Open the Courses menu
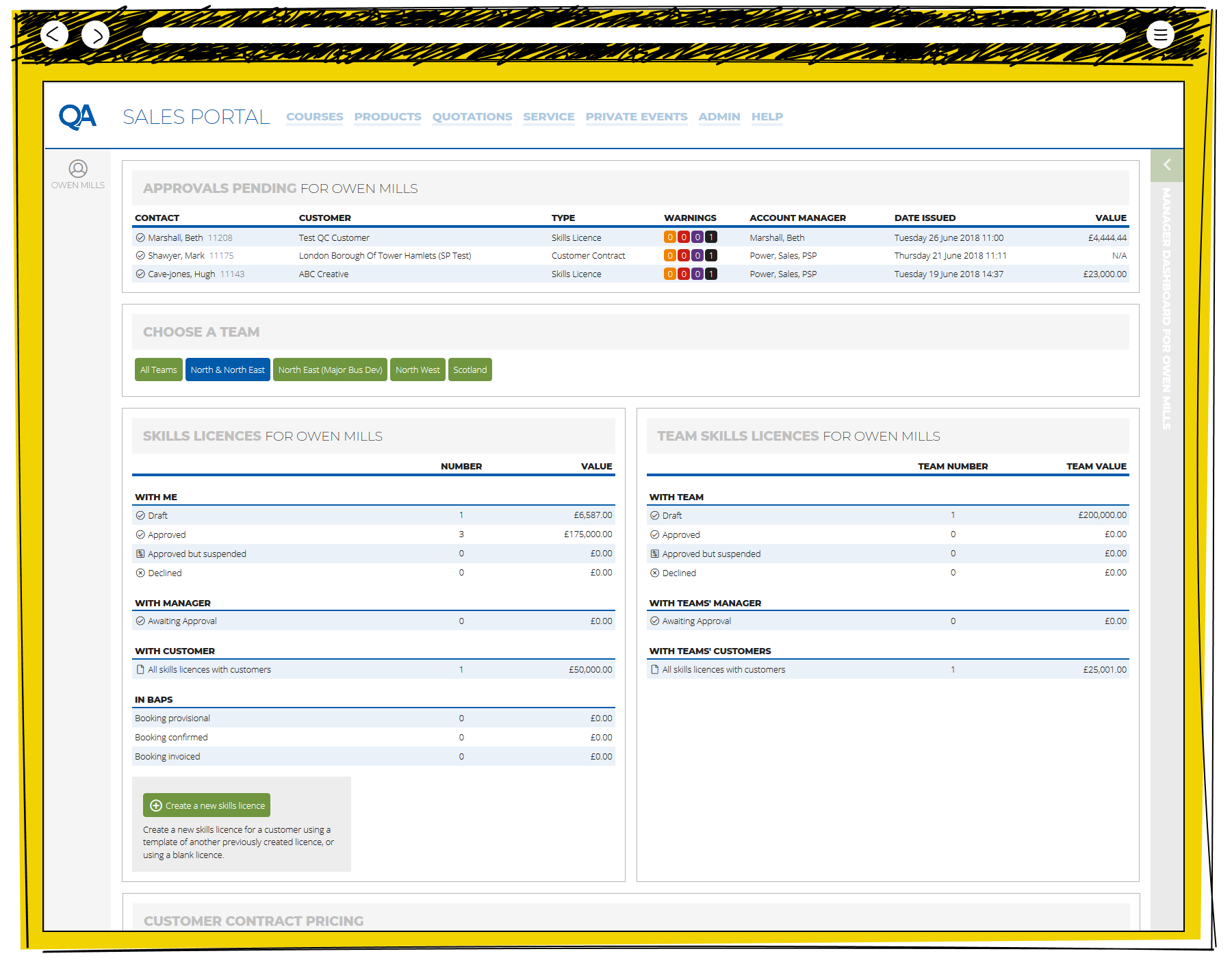 pos(314,117)
